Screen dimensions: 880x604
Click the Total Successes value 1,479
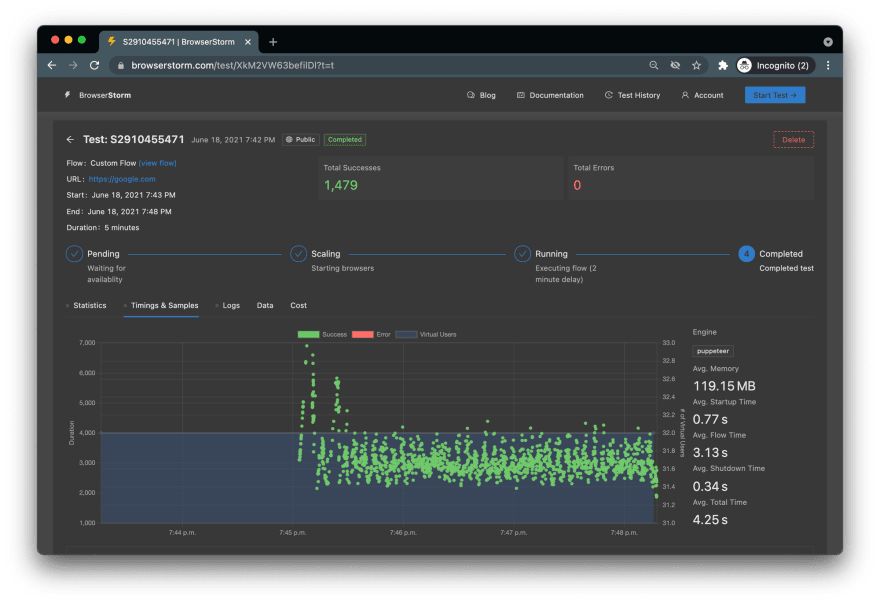tap(341, 185)
